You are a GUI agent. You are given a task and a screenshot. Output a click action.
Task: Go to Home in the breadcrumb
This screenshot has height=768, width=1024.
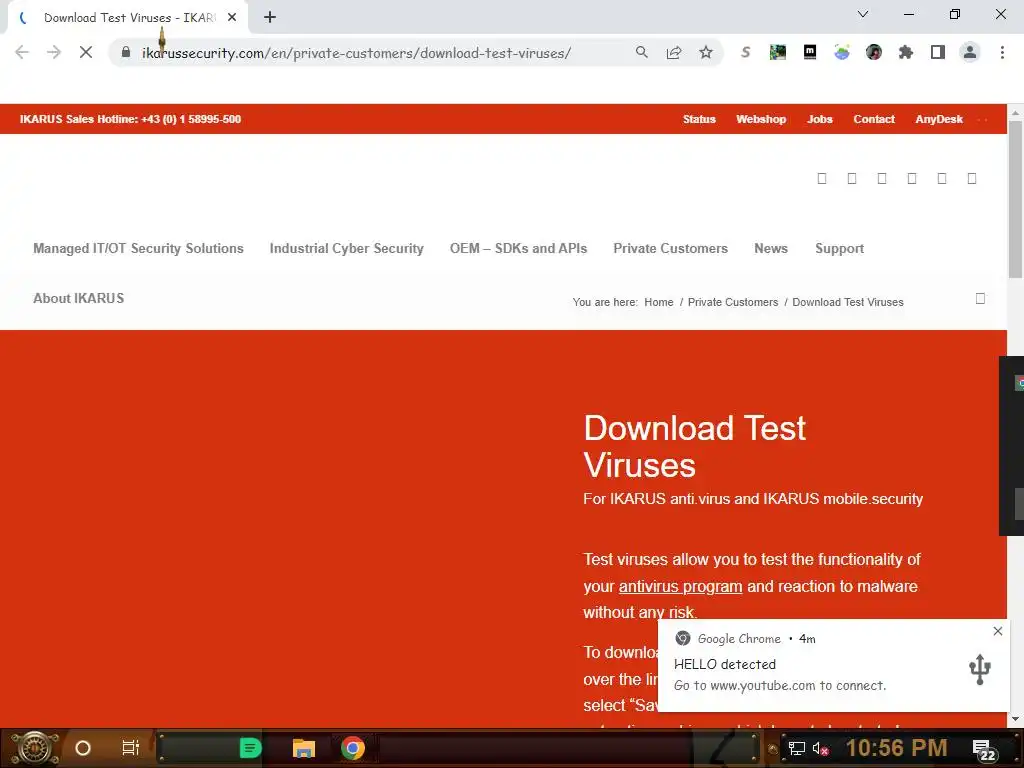[x=658, y=302]
